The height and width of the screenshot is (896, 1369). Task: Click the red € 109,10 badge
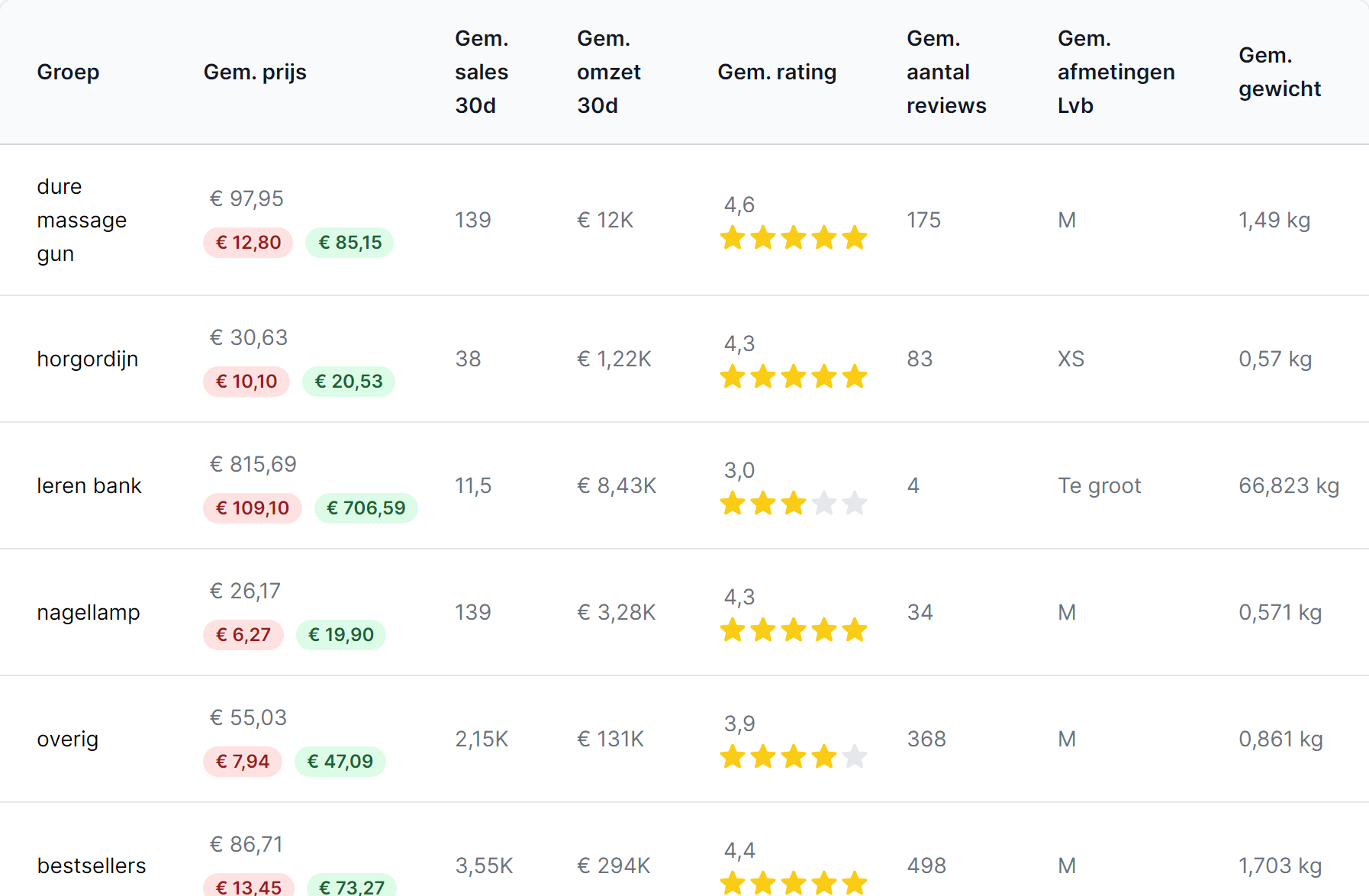(x=252, y=508)
